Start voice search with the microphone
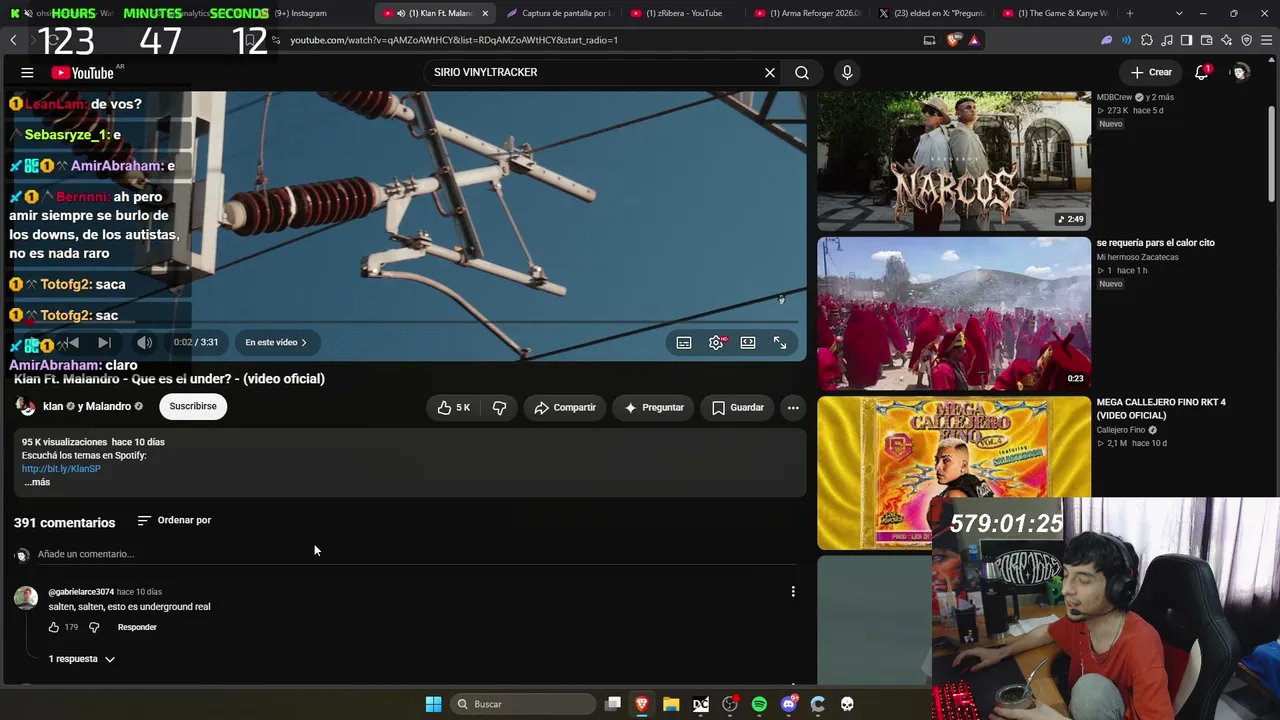The height and width of the screenshot is (720, 1280). click(847, 72)
